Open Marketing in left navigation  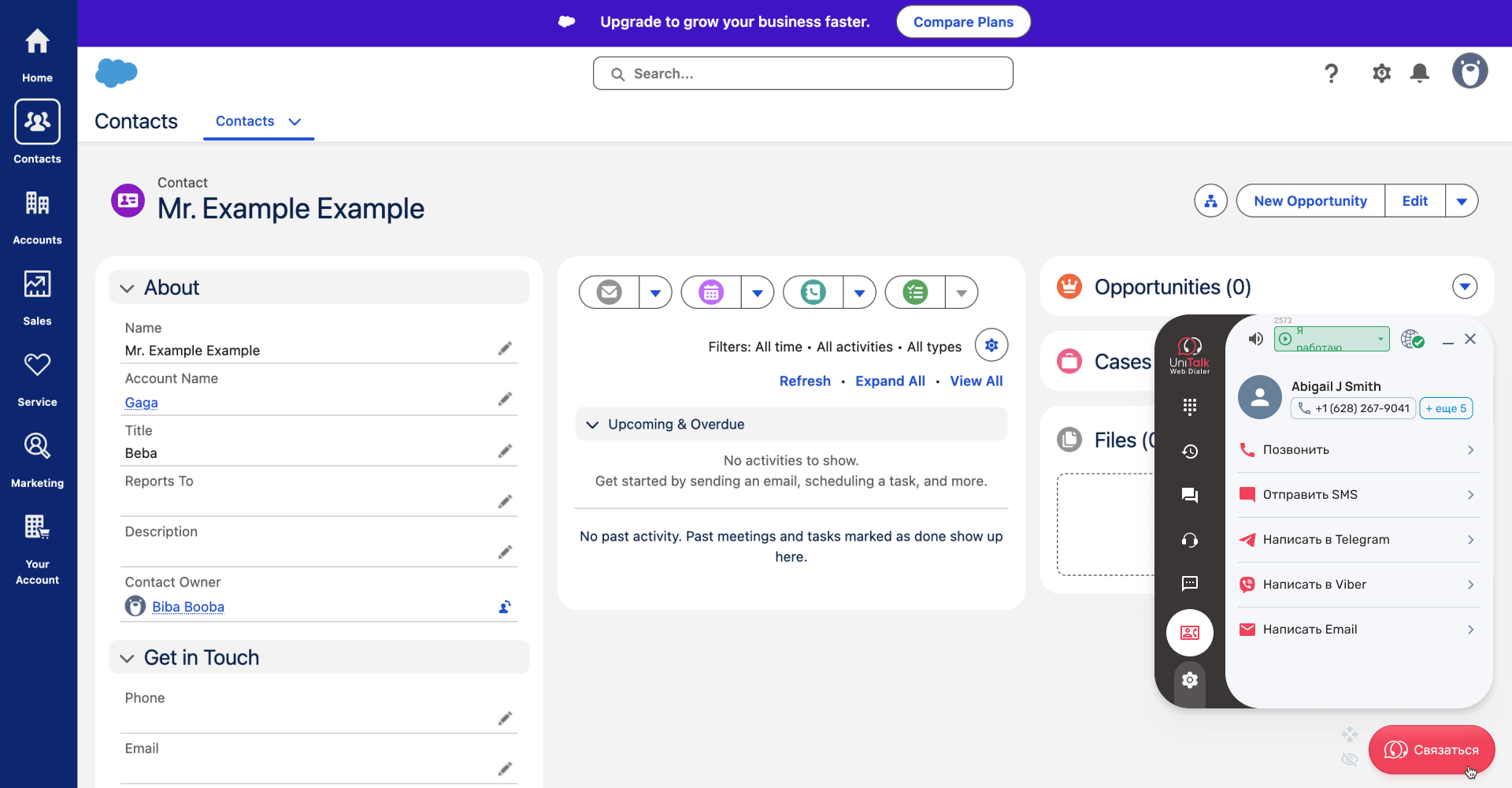point(37,461)
